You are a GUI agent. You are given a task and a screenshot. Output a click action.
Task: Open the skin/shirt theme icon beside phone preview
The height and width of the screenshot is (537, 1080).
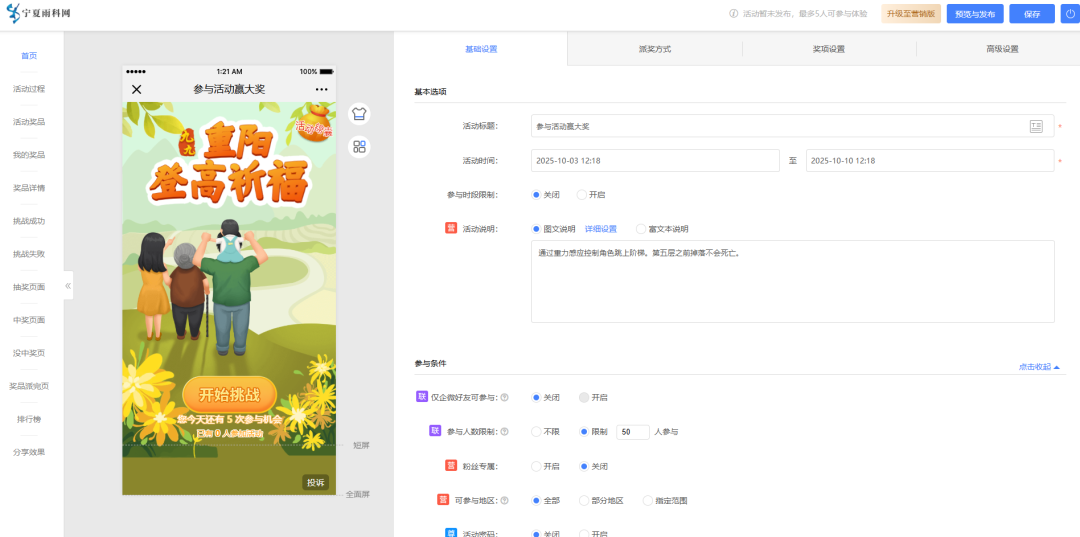coord(359,114)
